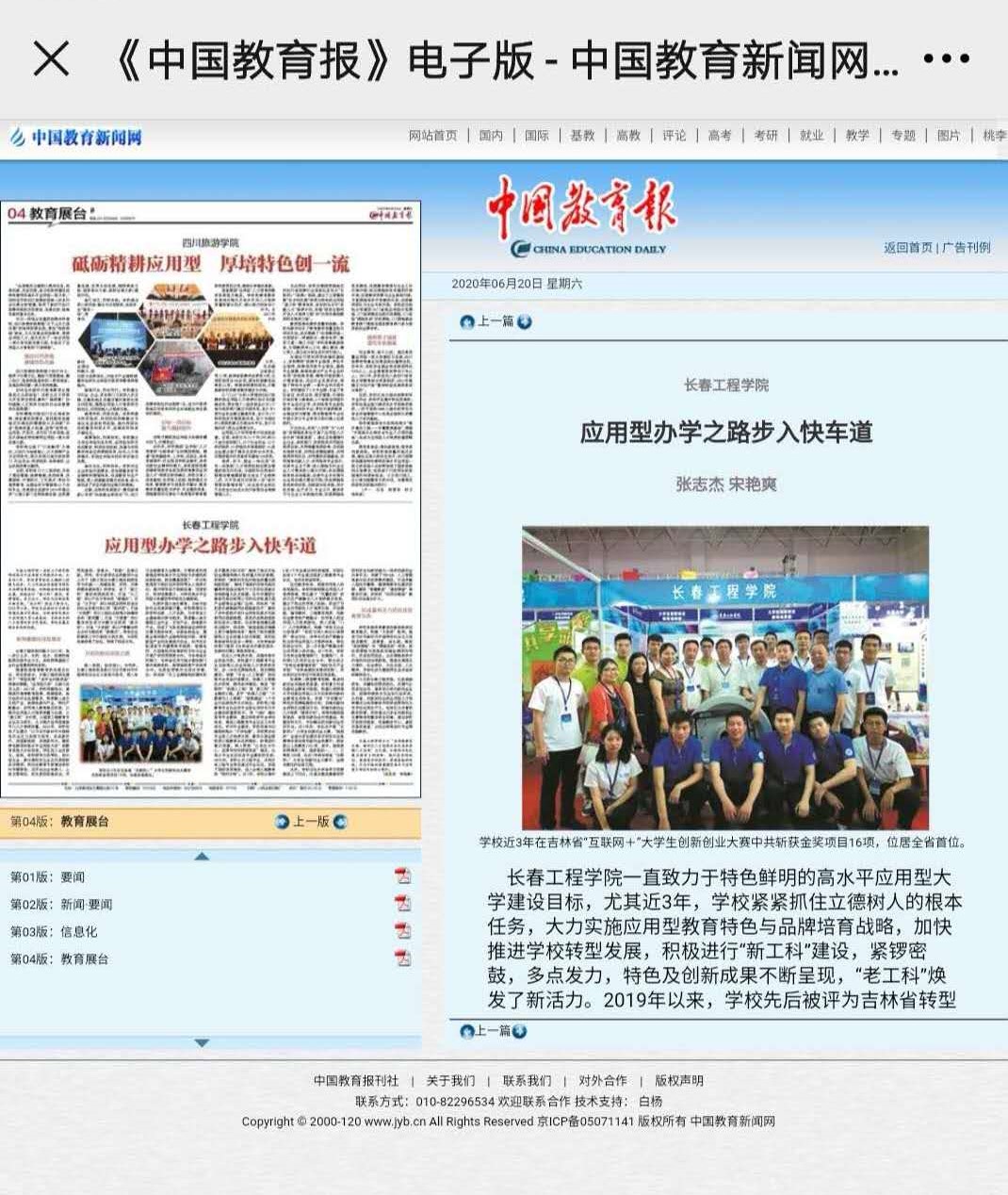
Task: Click the authors line 张志杰 宋艳爽
Action: click(x=726, y=484)
